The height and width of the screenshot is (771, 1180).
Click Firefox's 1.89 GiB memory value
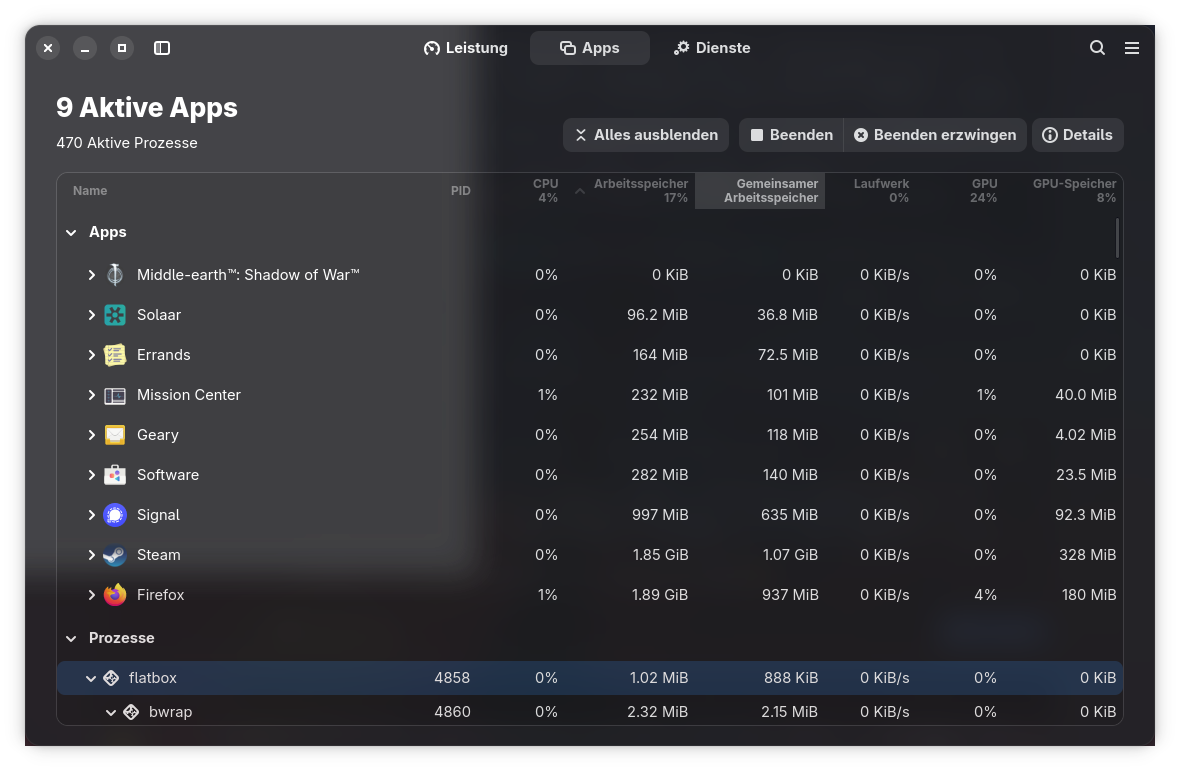[660, 595]
